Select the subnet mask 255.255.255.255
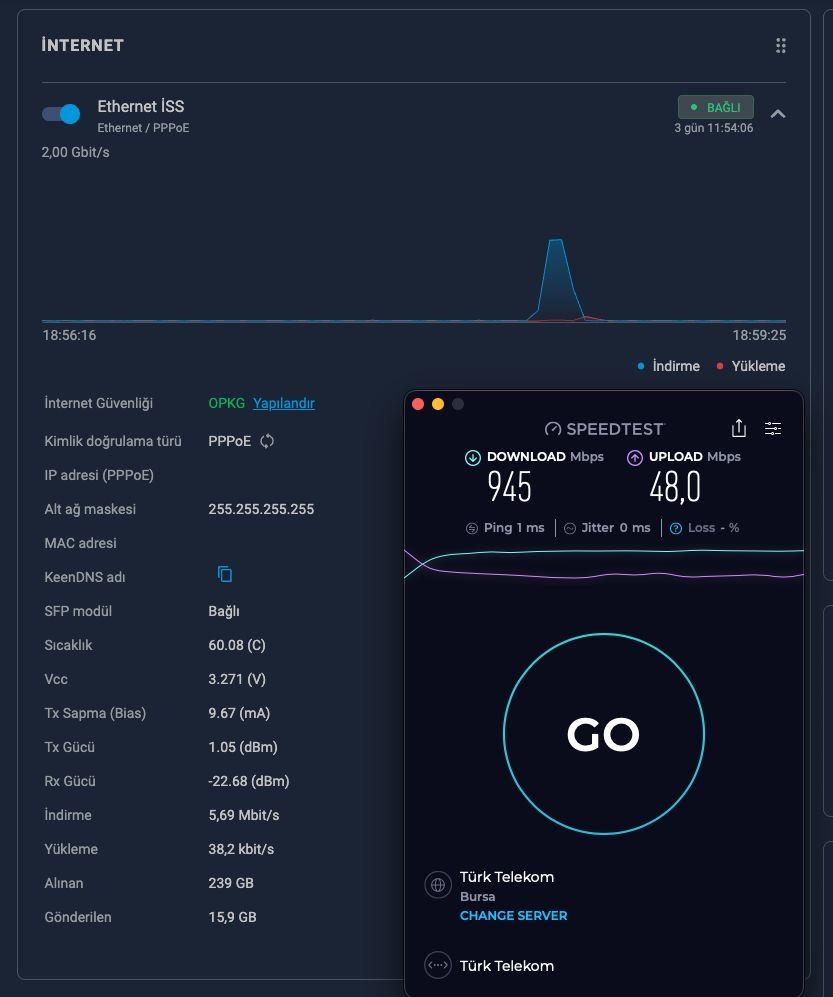The height and width of the screenshot is (997, 833). pos(261,509)
